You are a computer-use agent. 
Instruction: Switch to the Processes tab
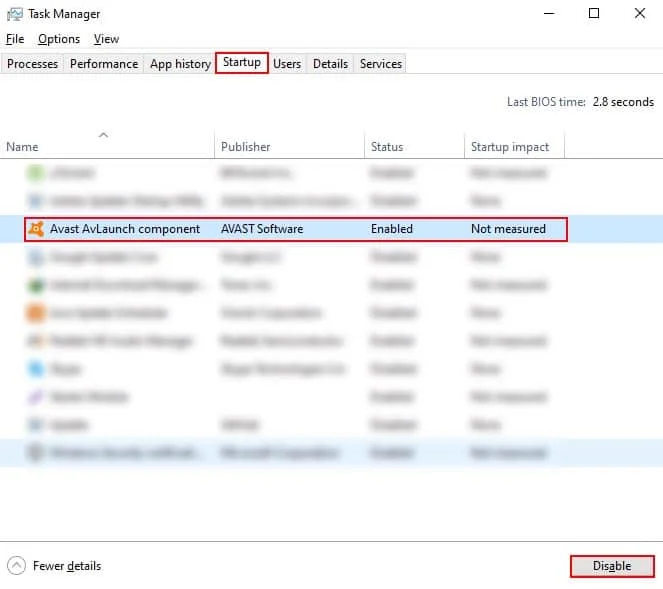point(33,64)
